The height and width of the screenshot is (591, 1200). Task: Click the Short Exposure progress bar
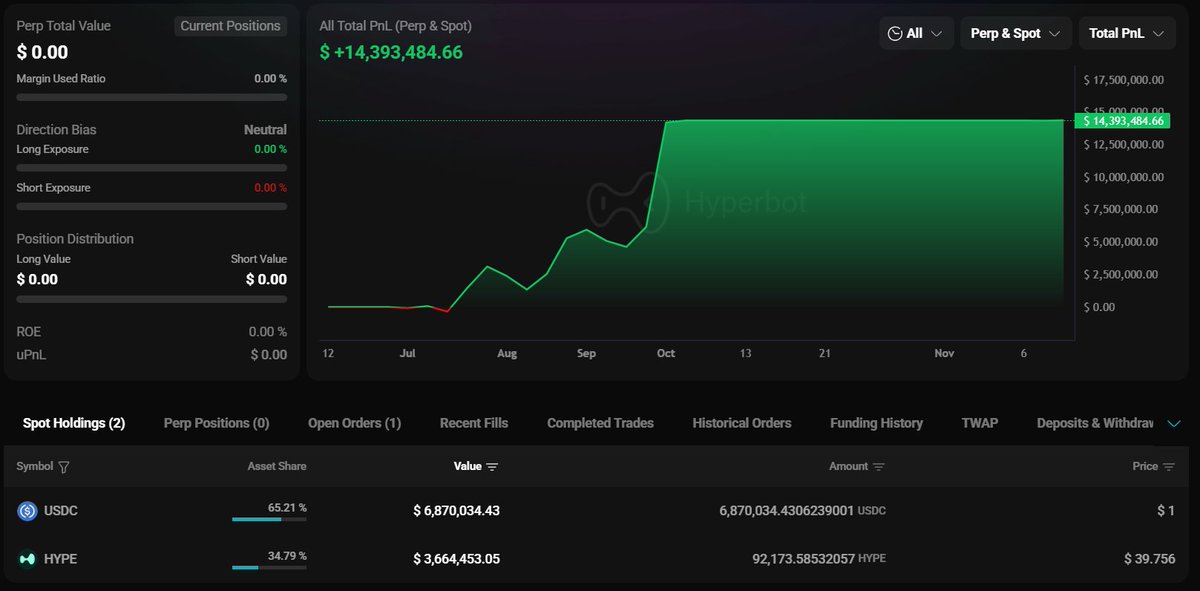(x=152, y=206)
